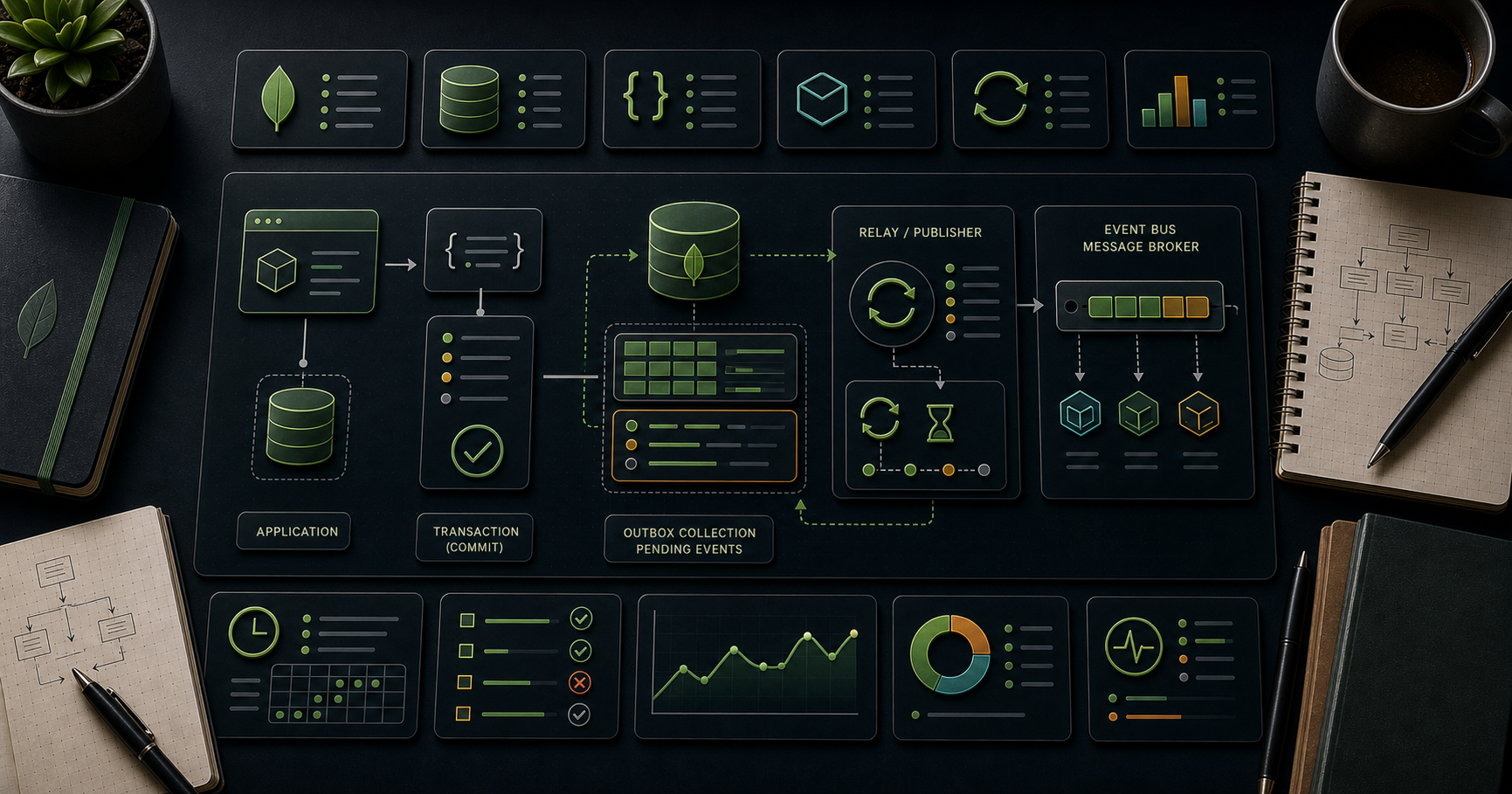
Task: Click the OUTBOX COLLECTION PENDING EVENTS label
Action: 689,541
